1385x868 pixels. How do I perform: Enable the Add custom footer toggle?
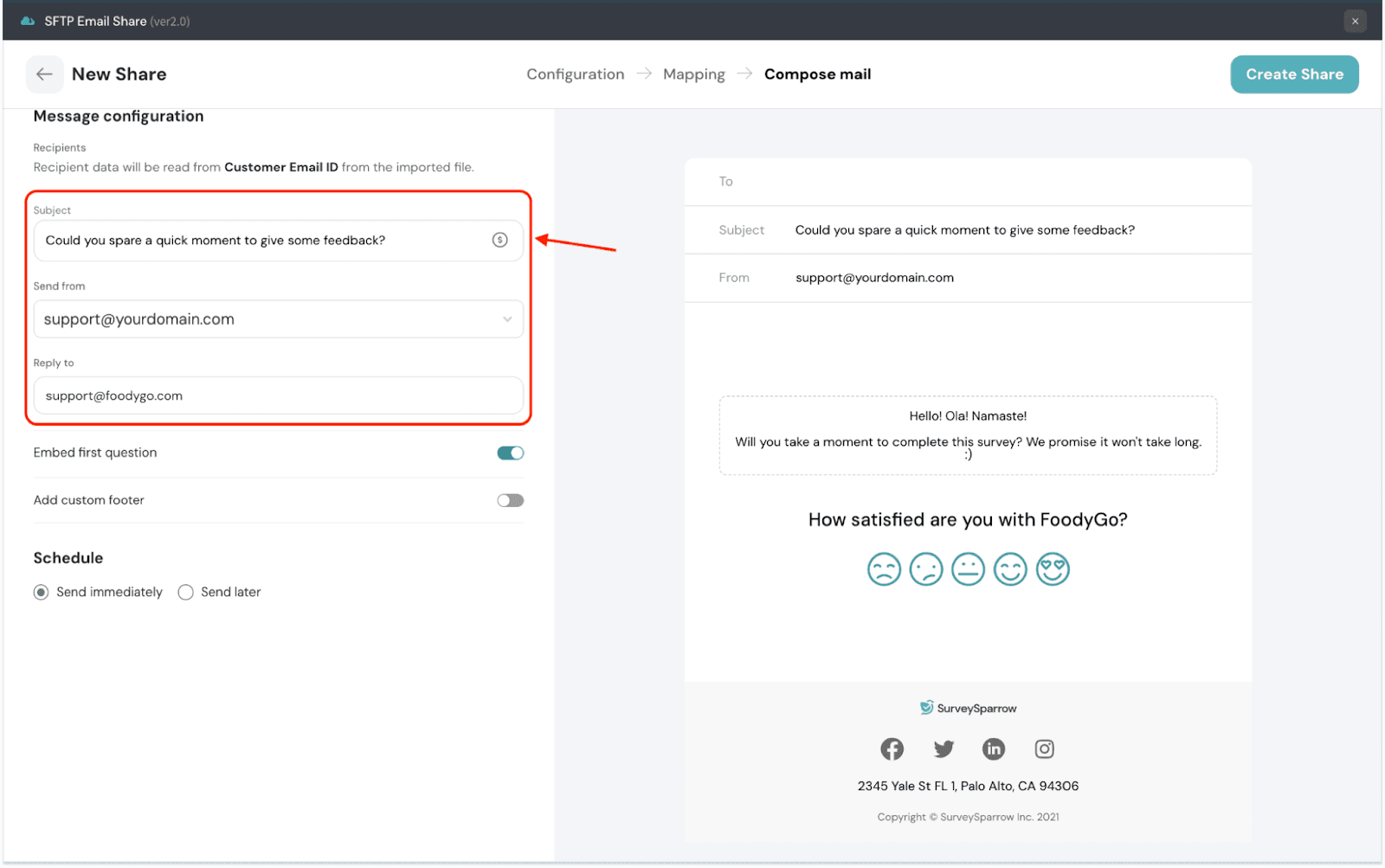(510, 500)
